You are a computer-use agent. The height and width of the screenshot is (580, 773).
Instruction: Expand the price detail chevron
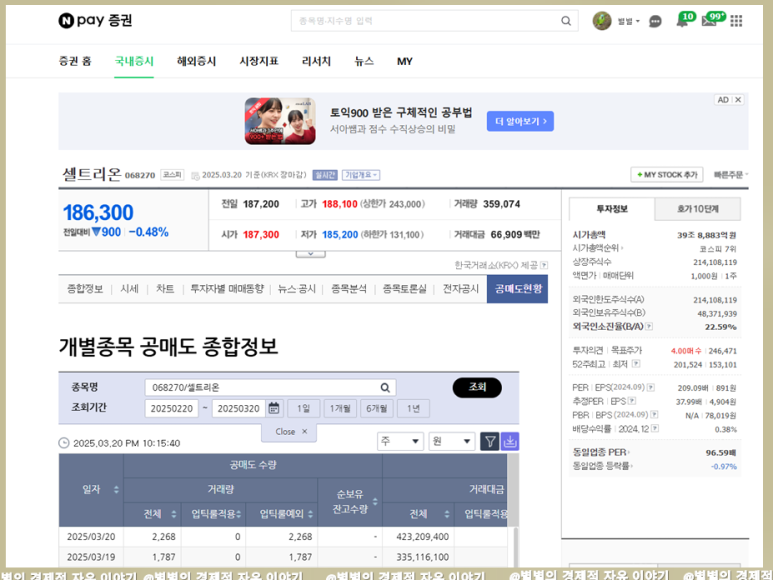click(x=311, y=254)
